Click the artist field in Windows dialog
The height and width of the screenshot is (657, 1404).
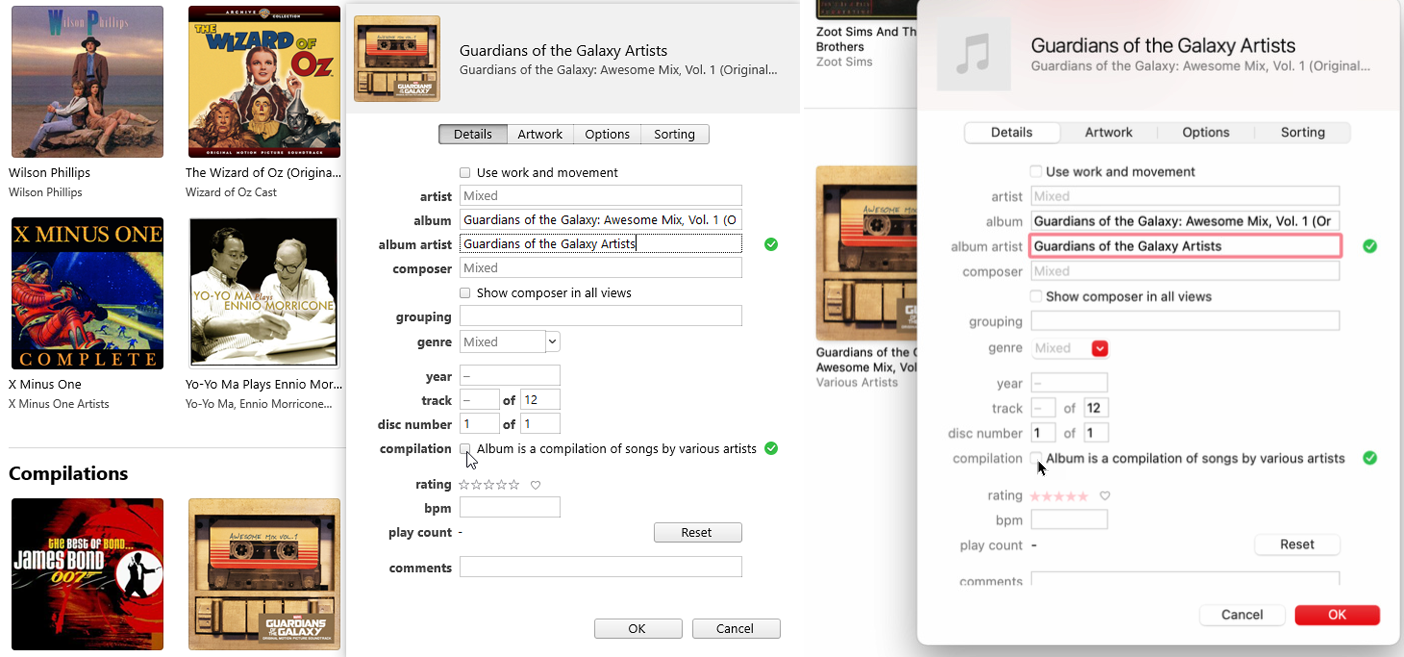[x=601, y=196]
